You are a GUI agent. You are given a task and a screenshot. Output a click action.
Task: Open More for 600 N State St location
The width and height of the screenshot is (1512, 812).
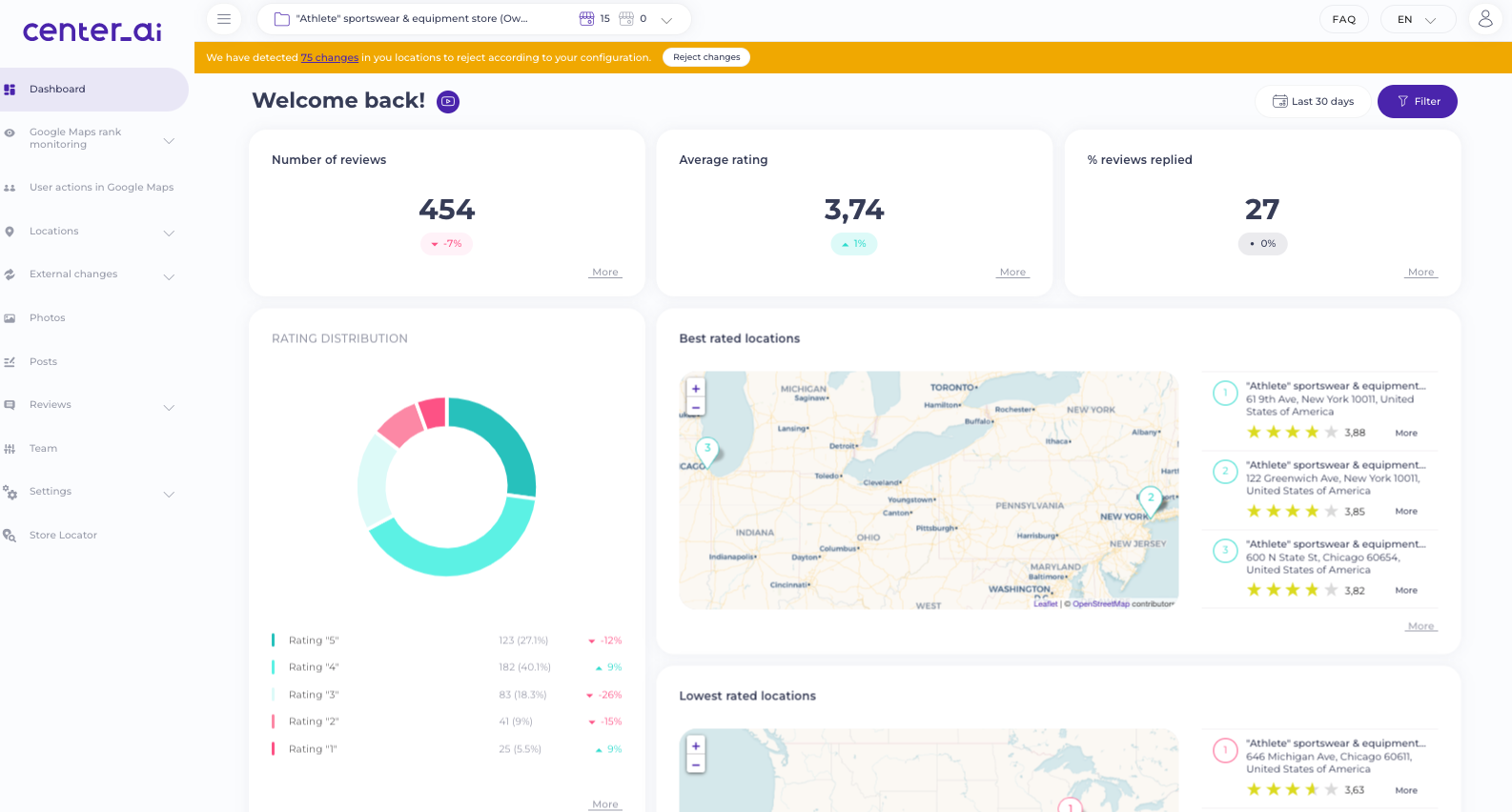click(1406, 591)
